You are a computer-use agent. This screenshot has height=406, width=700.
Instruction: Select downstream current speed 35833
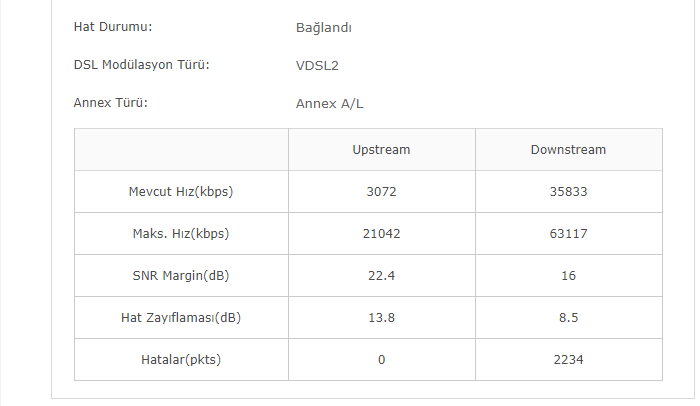(568, 192)
